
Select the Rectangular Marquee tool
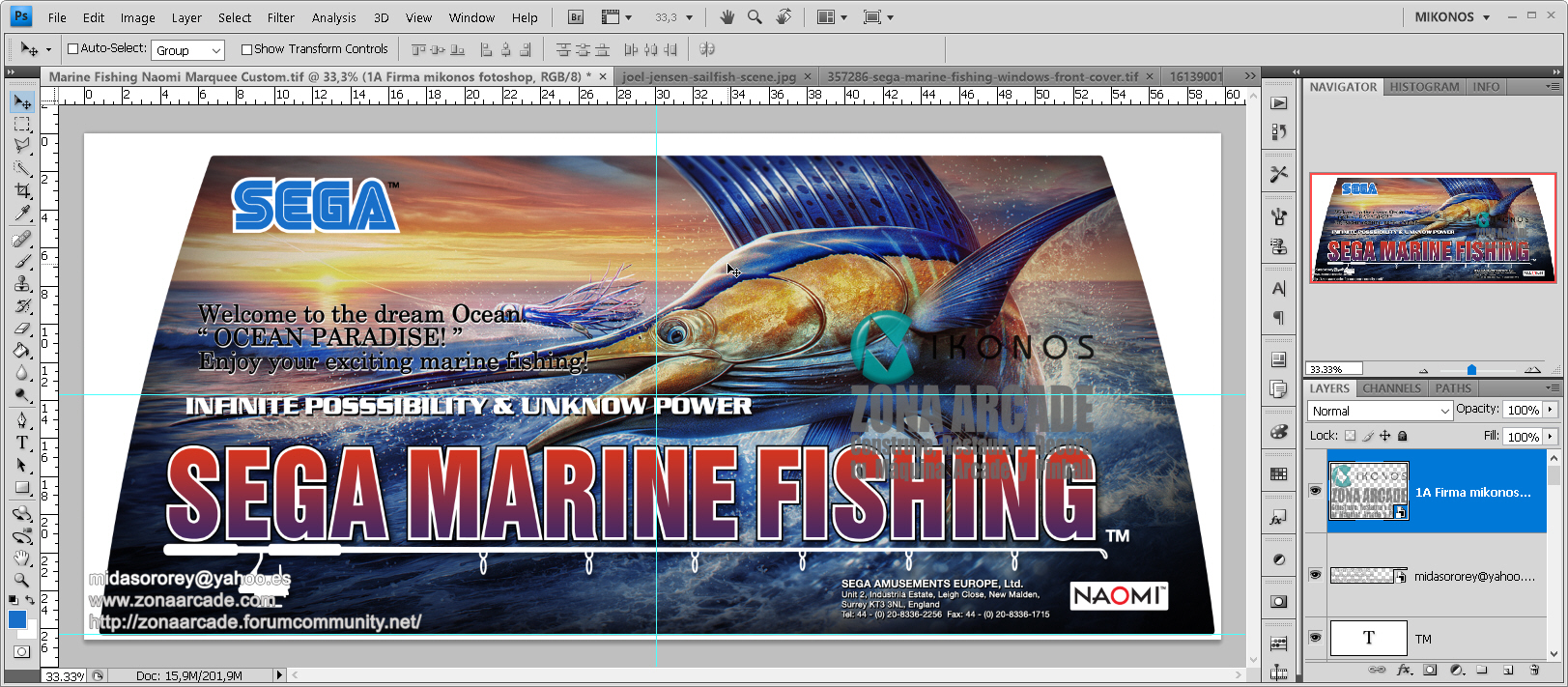[x=22, y=125]
